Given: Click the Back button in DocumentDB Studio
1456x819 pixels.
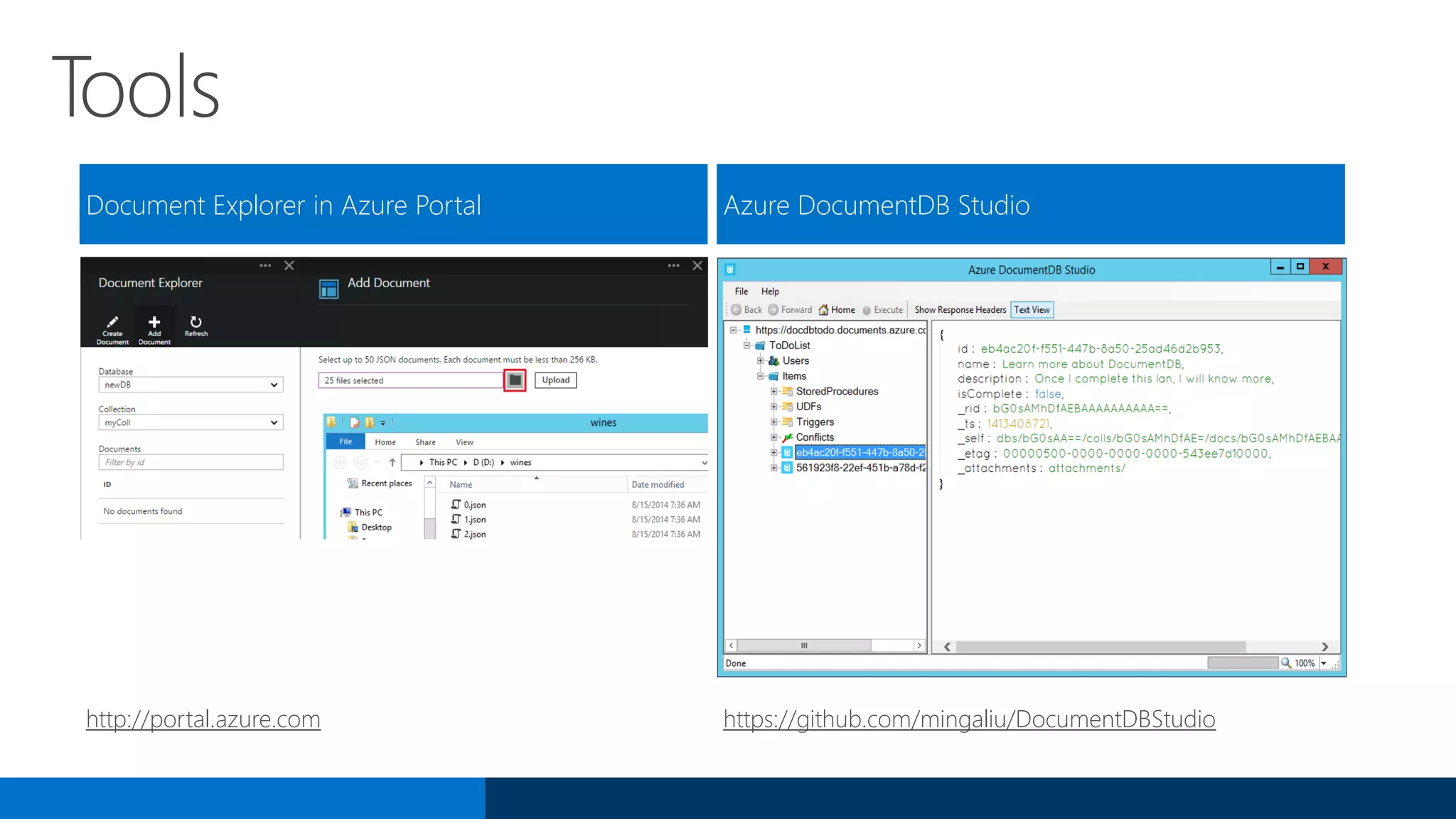Looking at the screenshot, I should [746, 310].
